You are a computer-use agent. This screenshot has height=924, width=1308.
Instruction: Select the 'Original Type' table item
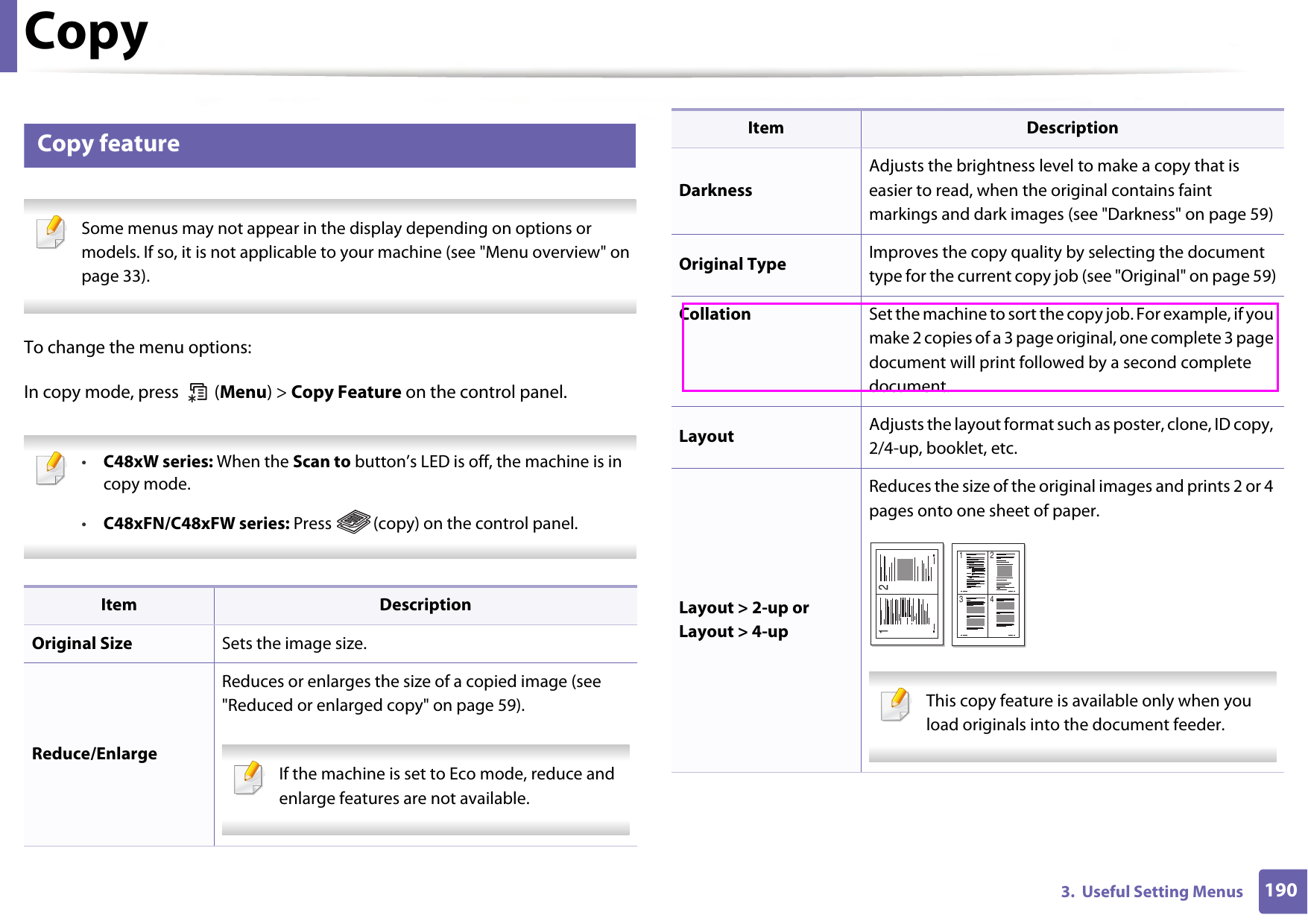point(733,265)
